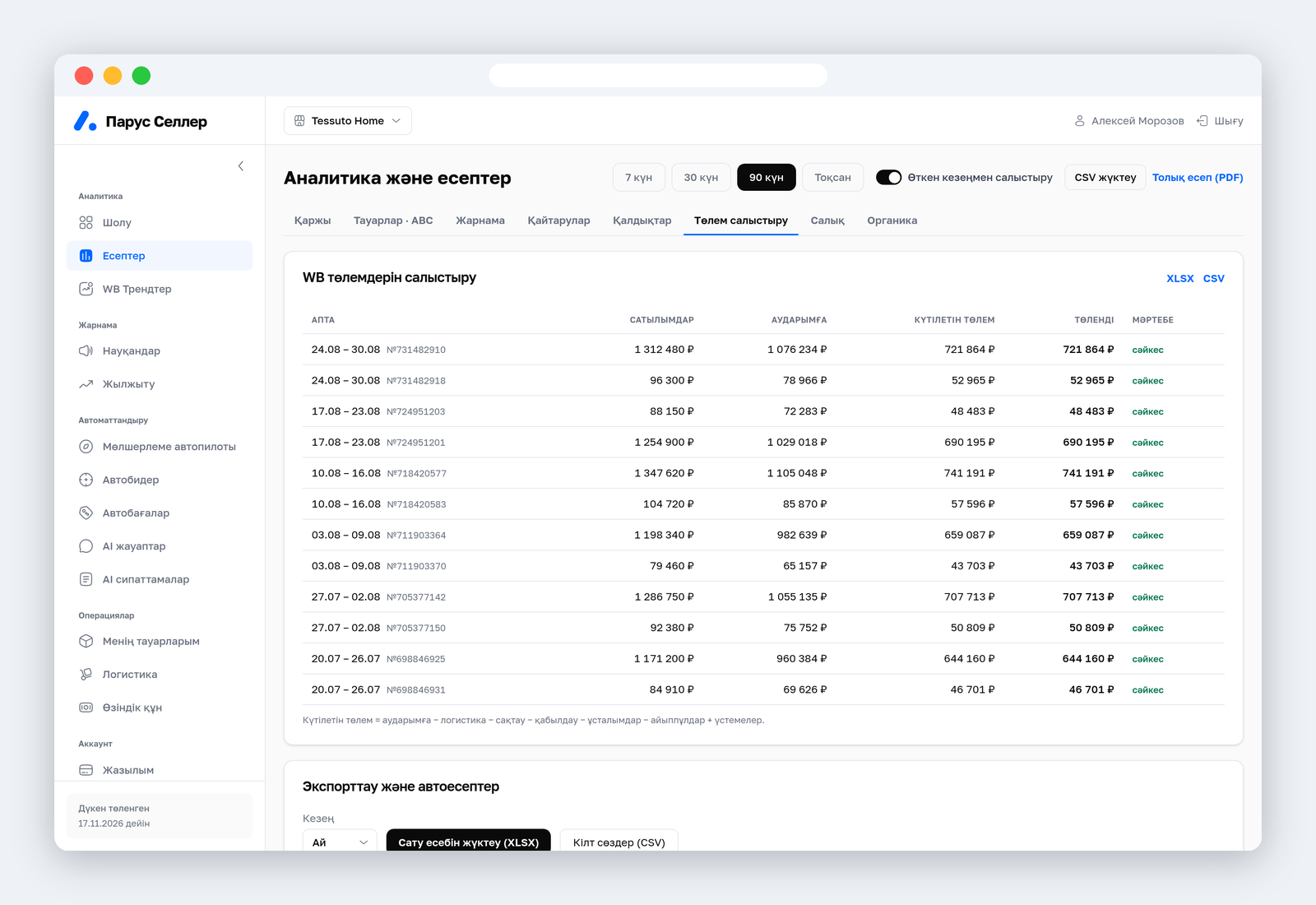
Task: Click the Шығу logout icon
Action: 1202,121
